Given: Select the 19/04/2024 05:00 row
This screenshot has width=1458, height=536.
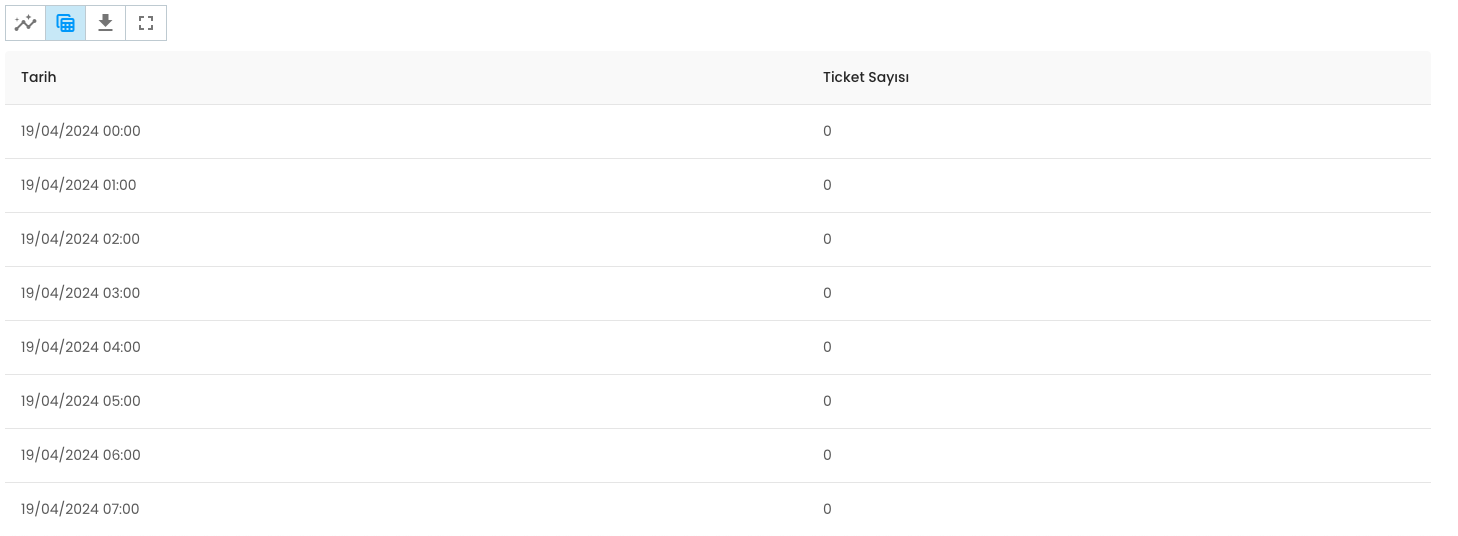Looking at the screenshot, I should [x=718, y=401].
